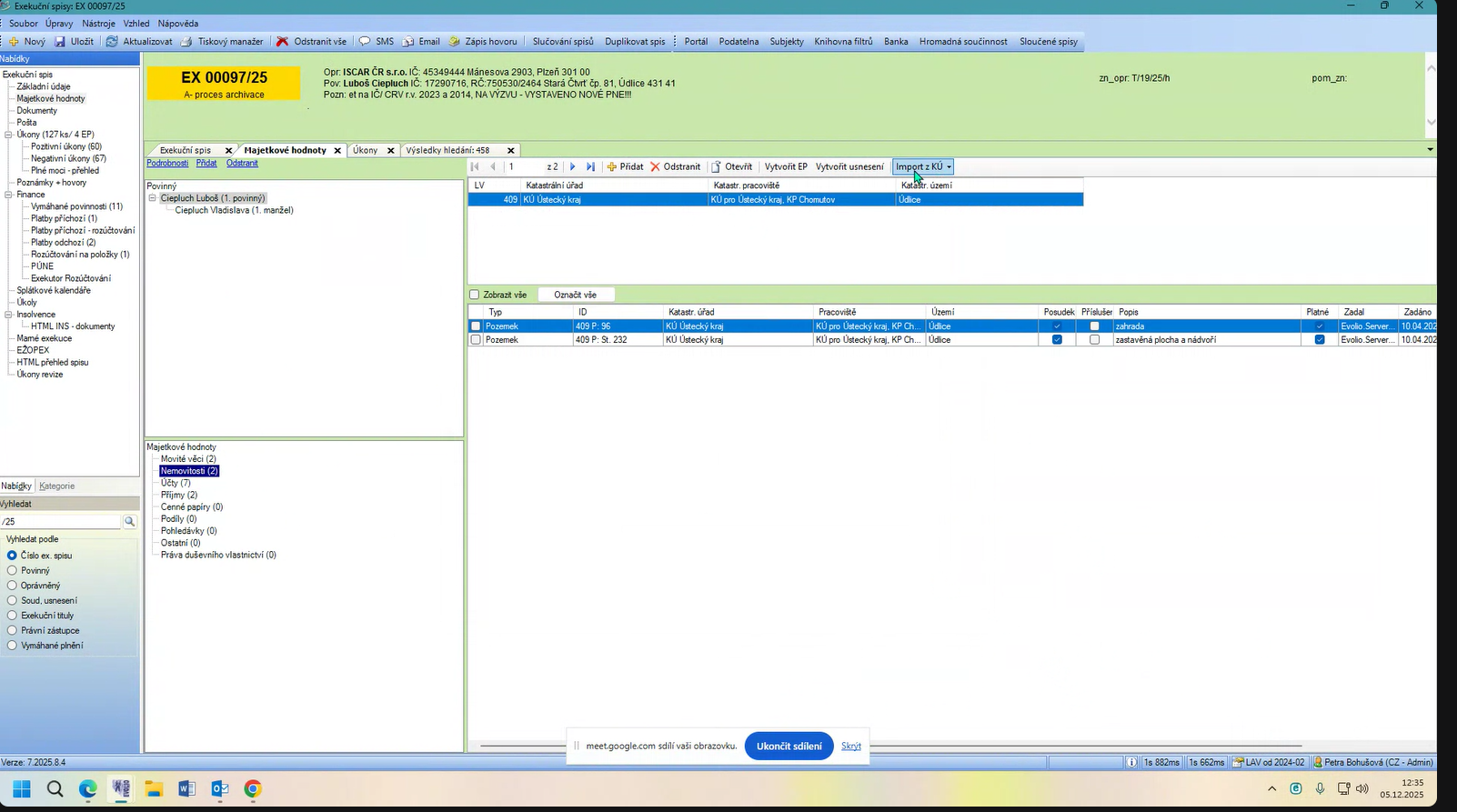This screenshot has height=812, width=1457.
Task: Collapse the Ciepluch Luboš tree node
Action: click(153, 198)
